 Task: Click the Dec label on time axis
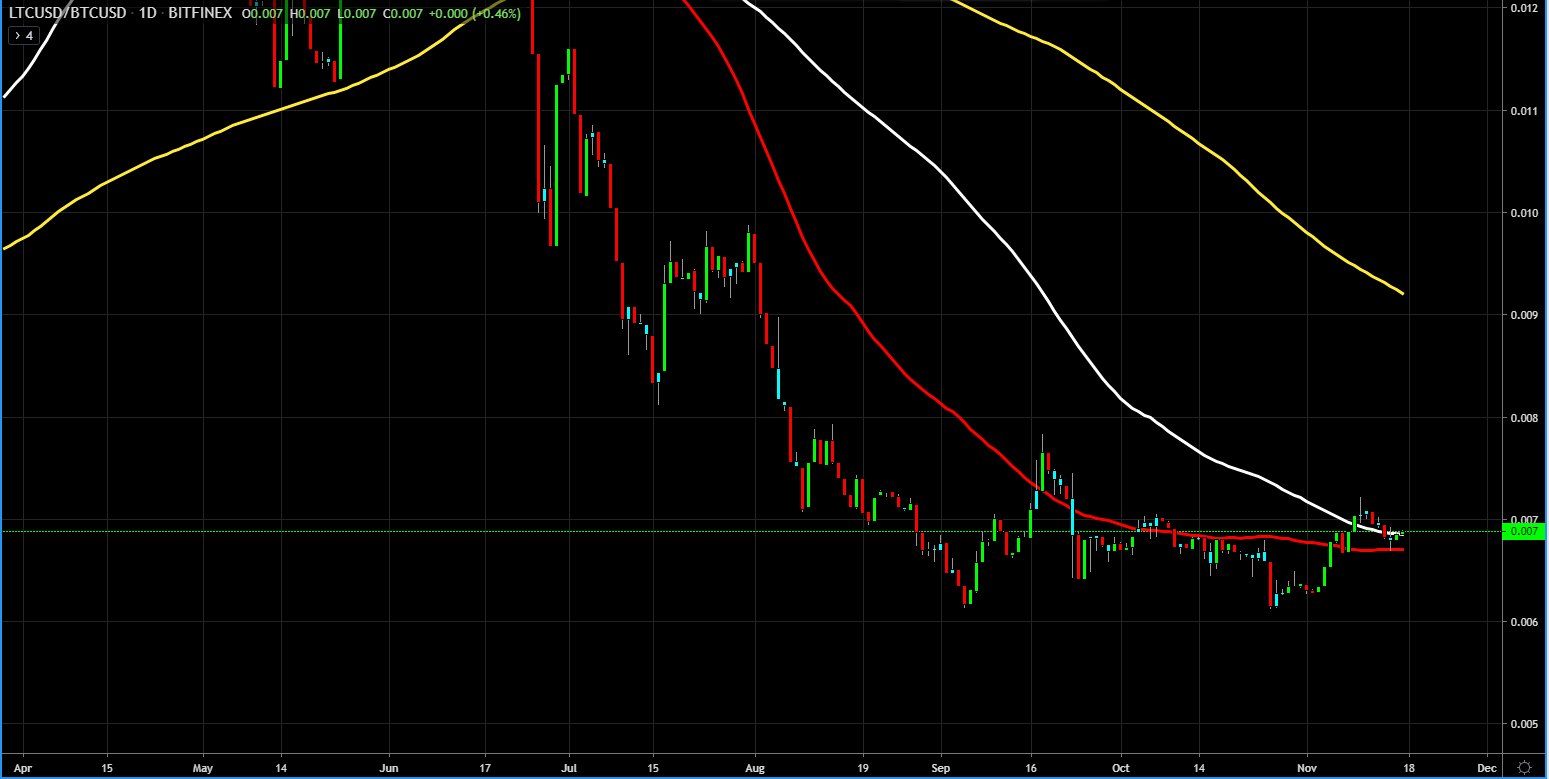coord(1487,766)
